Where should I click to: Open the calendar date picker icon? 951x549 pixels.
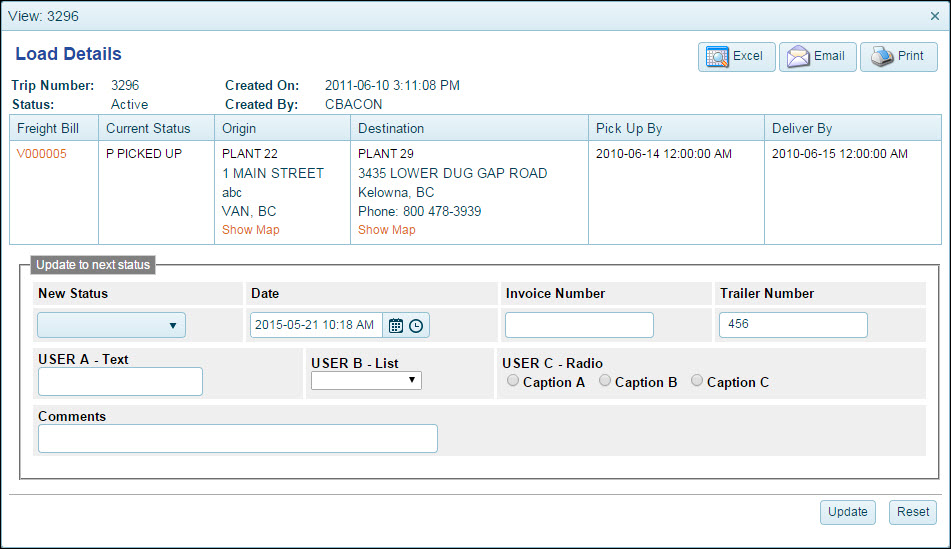coord(395,326)
